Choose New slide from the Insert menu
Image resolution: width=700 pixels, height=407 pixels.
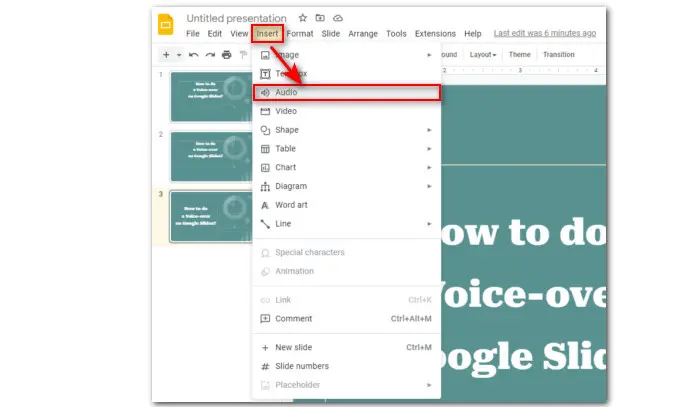(x=346, y=347)
